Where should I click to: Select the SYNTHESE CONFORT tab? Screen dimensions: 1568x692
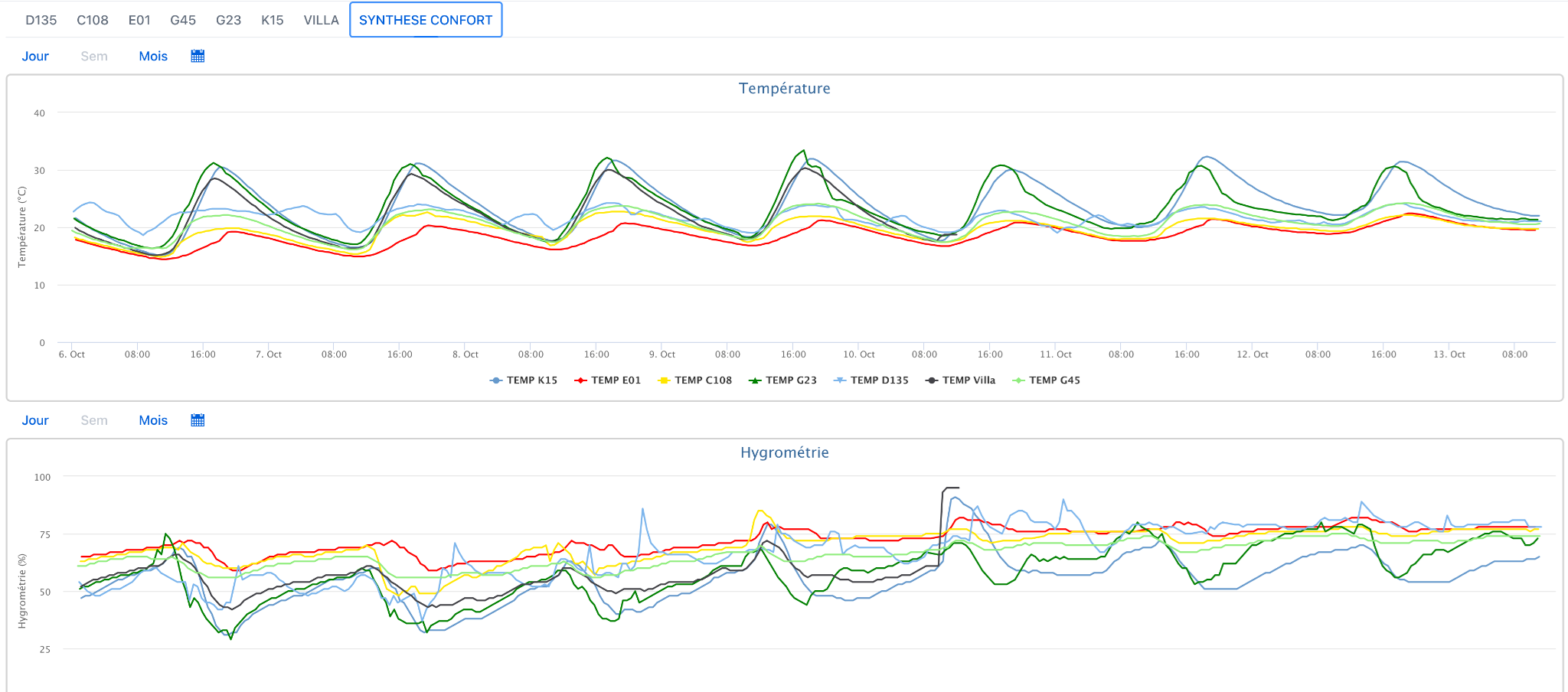pyautogui.click(x=426, y=20)
